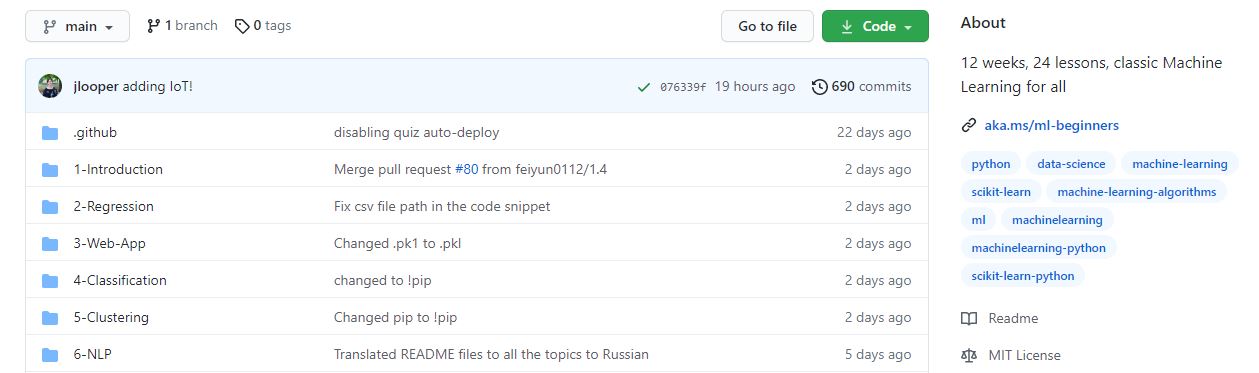Click the git branch icon in main button
This screenshot has width=1259, height=373.
pyautogui.click(x=49, y=26)
